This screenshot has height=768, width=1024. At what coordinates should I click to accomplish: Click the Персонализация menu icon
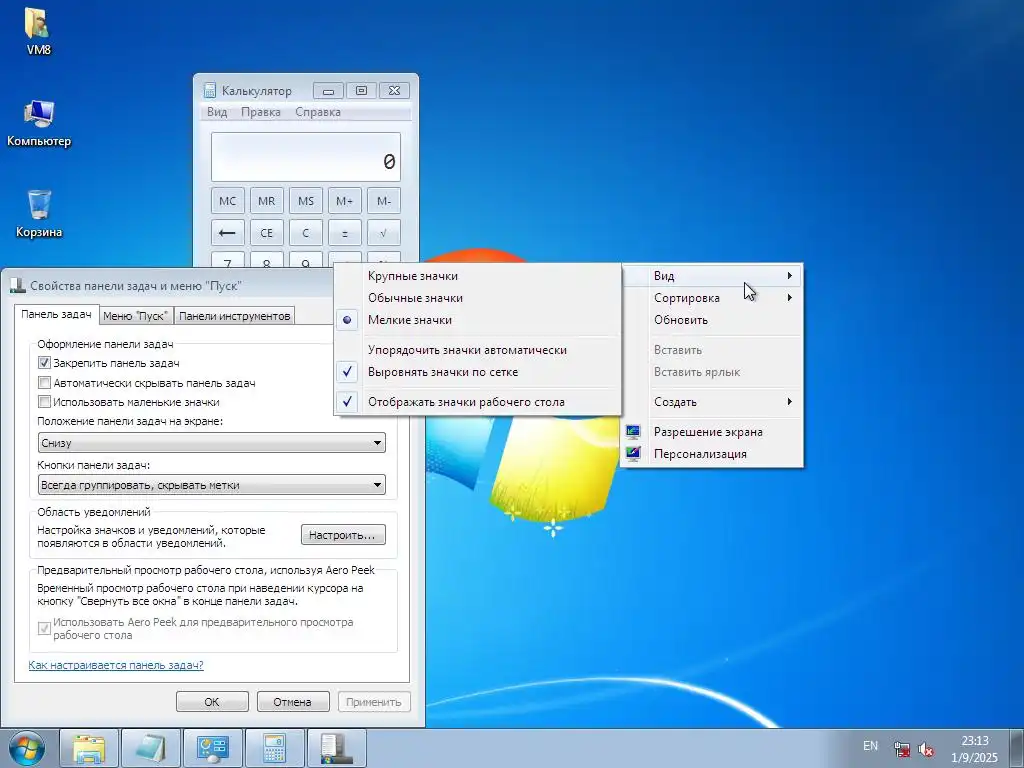tap(633, 453)
